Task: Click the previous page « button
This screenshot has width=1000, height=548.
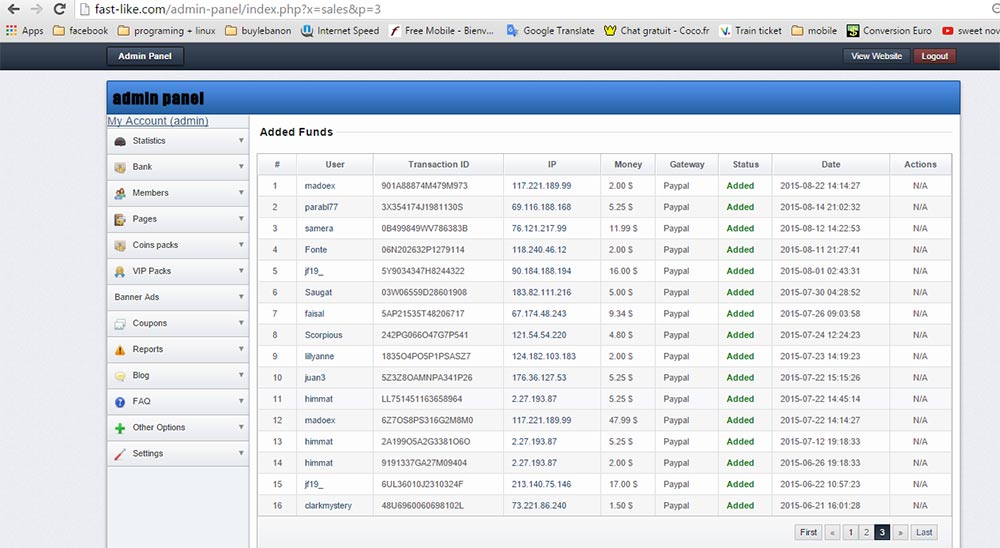Action: tap(832, 532)
